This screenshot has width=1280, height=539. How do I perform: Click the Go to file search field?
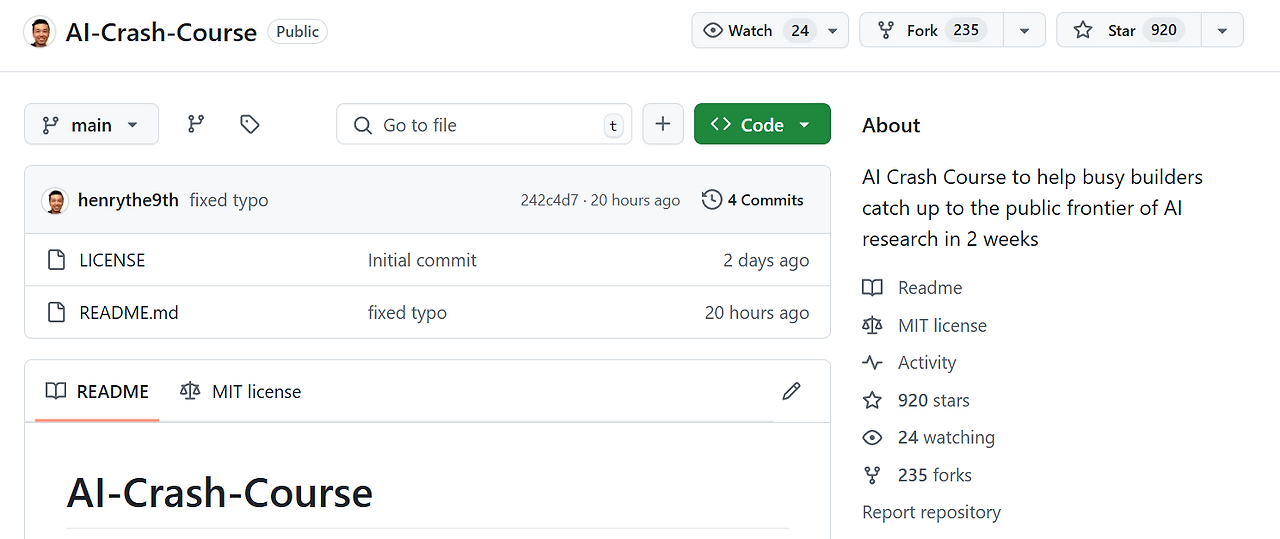click(484, 125)
